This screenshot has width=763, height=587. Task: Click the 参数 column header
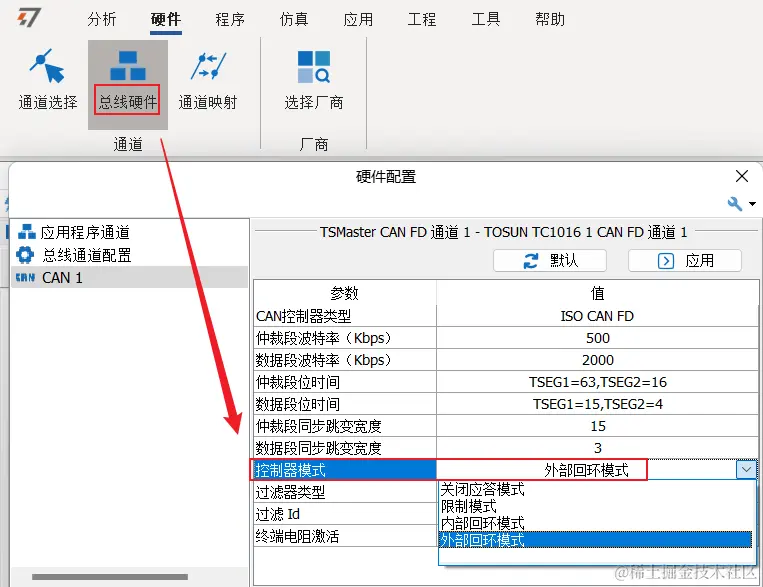[x=345, y=293]
